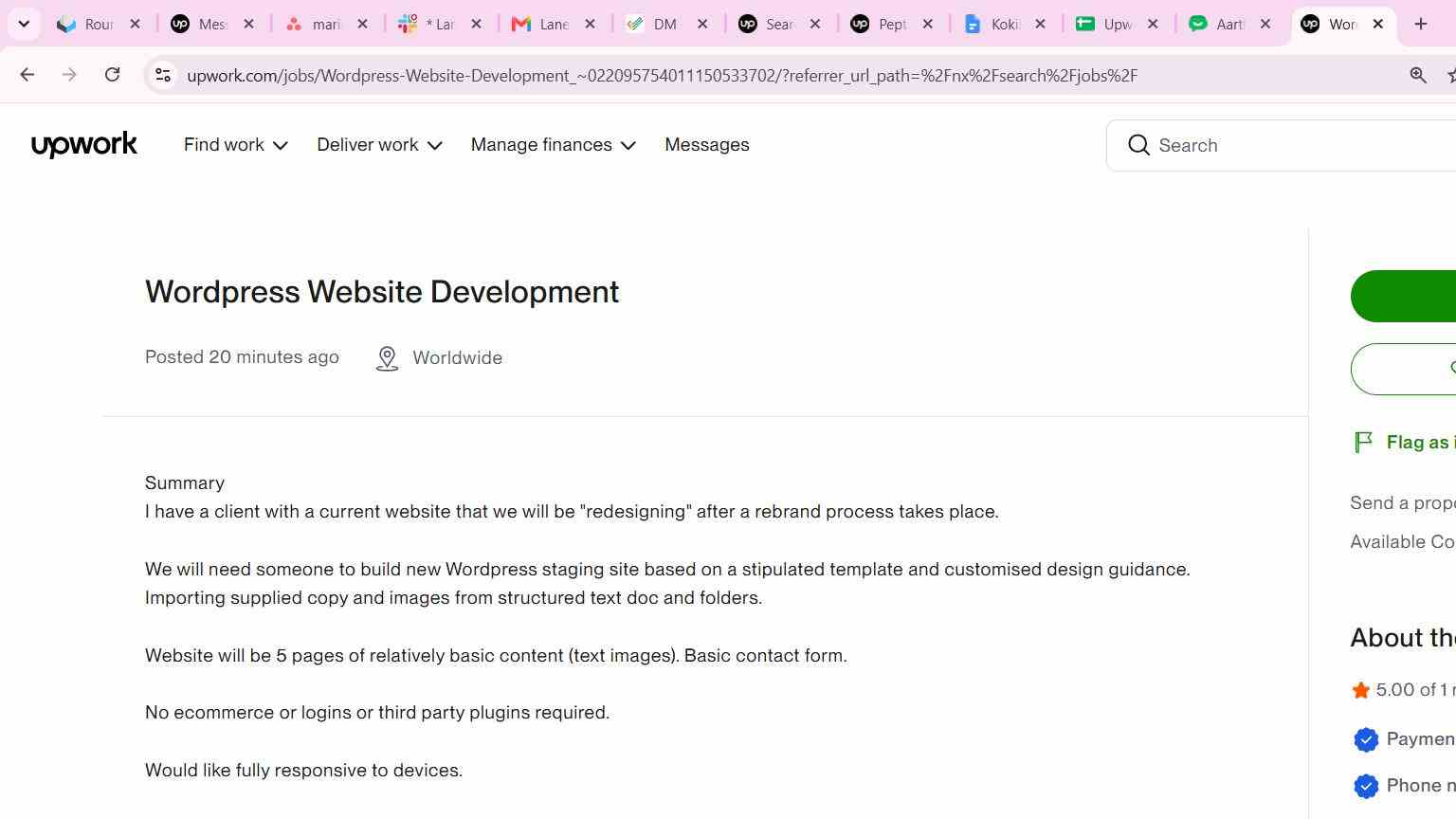Image resolution: width=1456 pixels, height=819 pixels.
Task: Open Messages in the top navigation
Action: [706, 145]
